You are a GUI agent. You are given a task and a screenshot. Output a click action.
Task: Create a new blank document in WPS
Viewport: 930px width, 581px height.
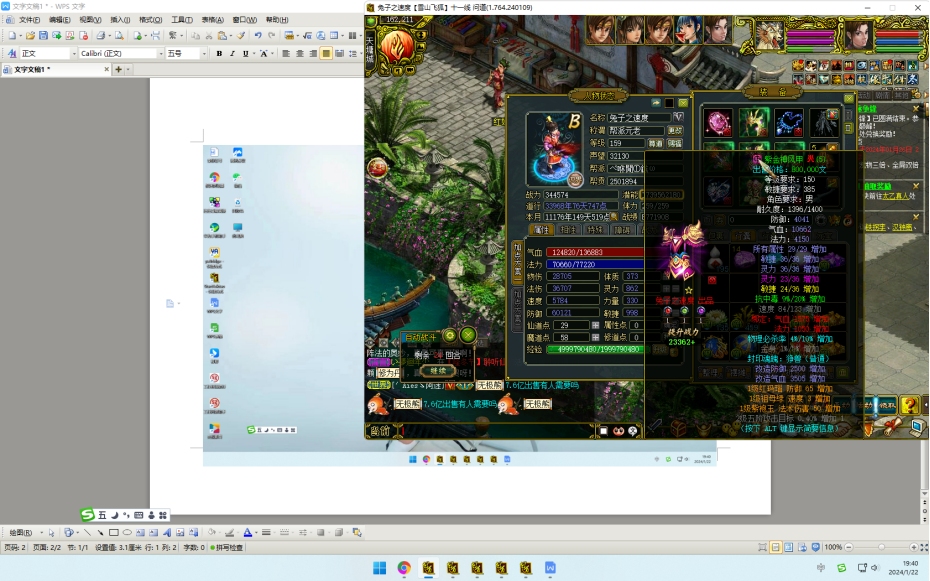[12, 36]
